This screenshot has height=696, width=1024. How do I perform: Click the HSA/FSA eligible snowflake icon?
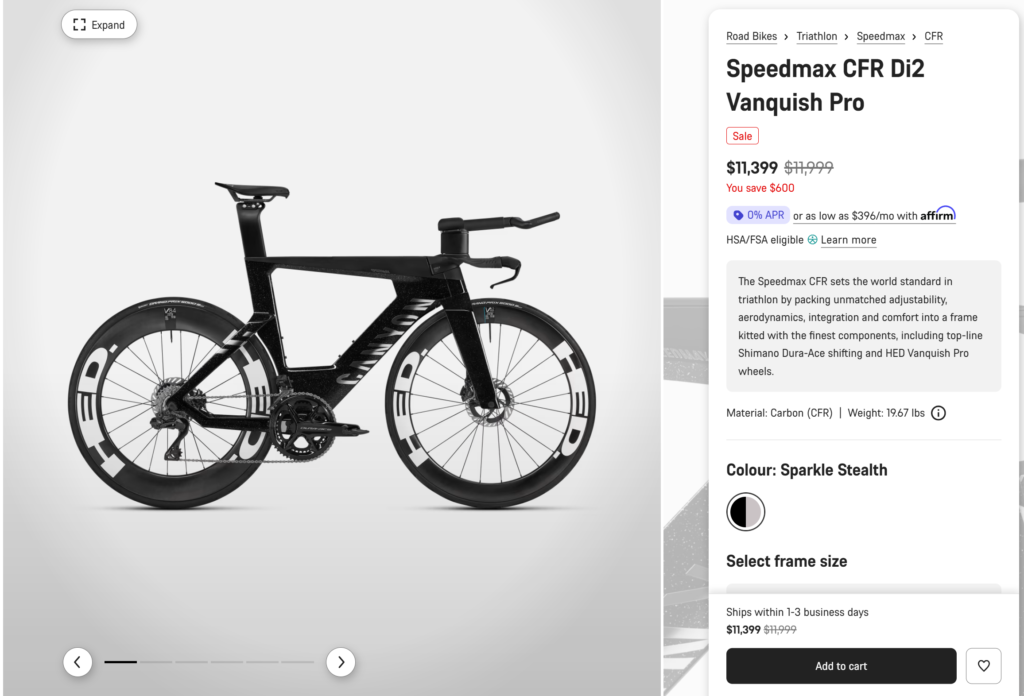click(x=812, y=240)
